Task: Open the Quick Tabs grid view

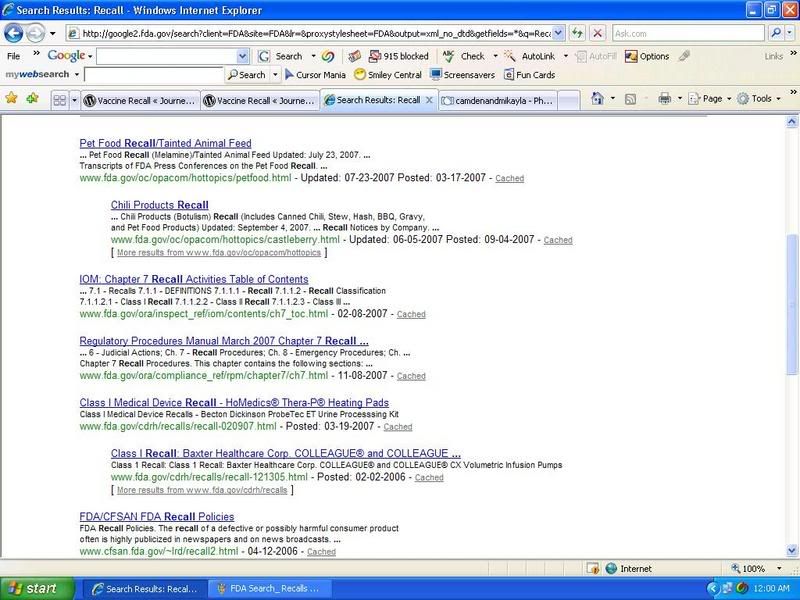Action: (x=60, y=100)
